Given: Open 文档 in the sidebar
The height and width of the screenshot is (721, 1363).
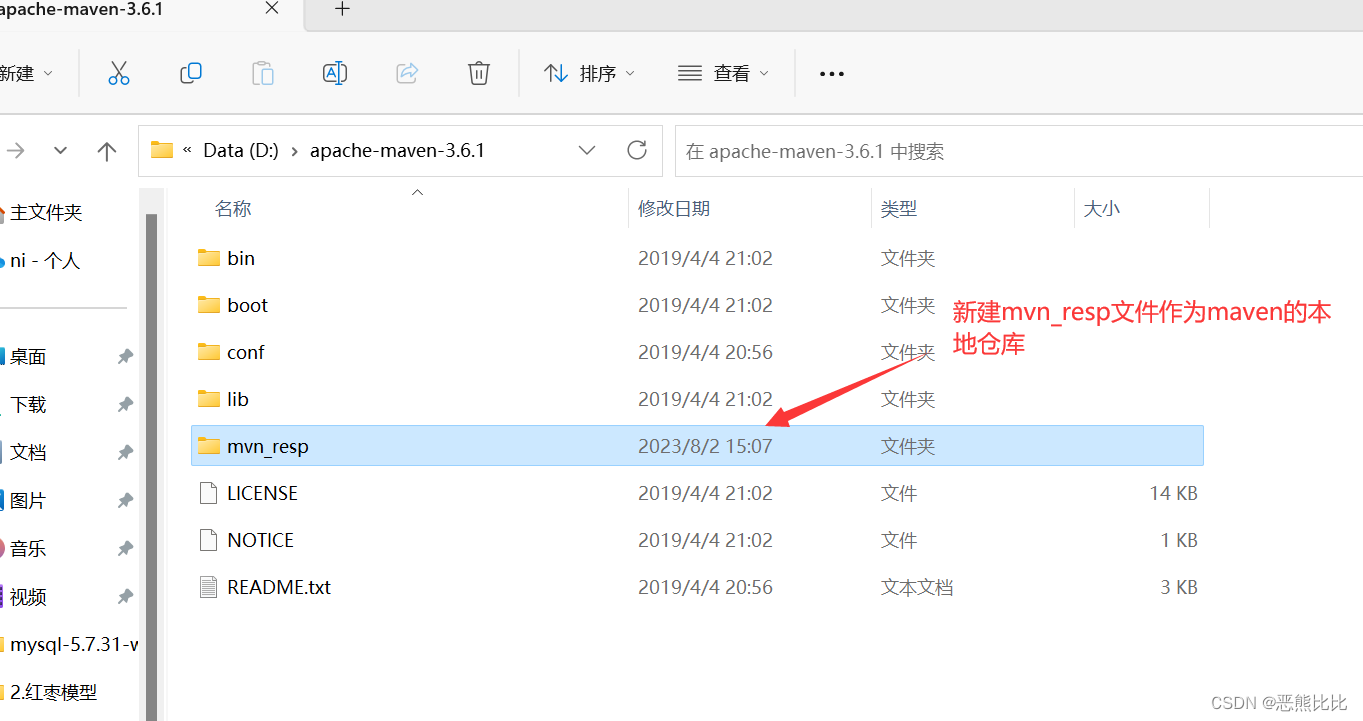Looking at the screenshot, I should coord(28,452).
